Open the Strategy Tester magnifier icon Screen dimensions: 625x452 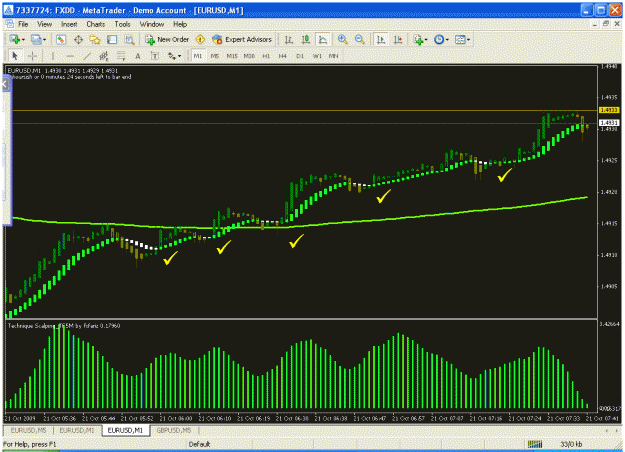[129, 39]
